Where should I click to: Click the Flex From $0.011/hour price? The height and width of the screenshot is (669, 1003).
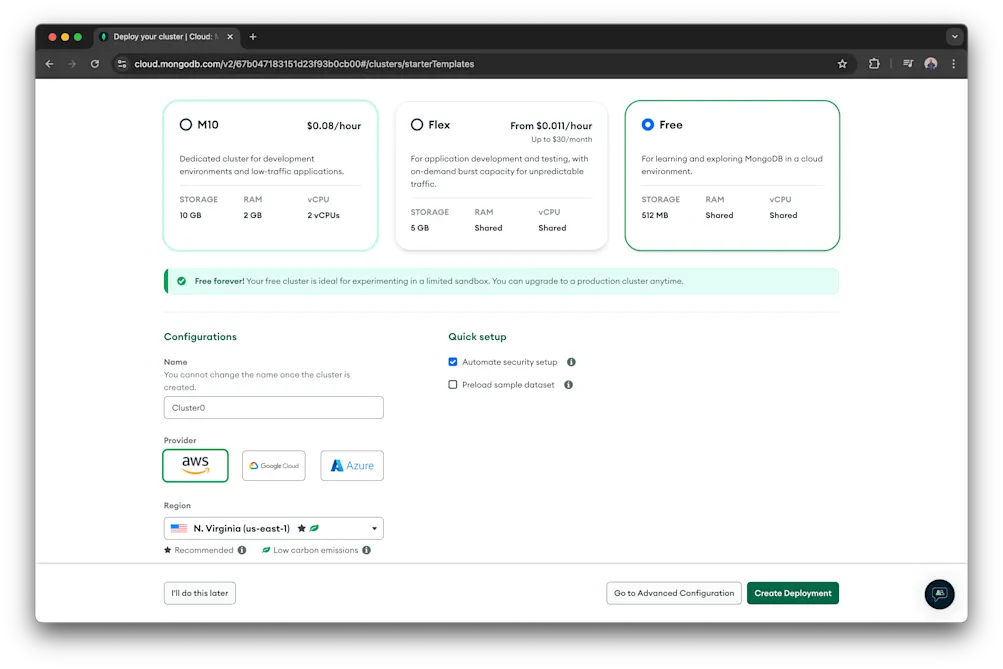[551, 126]
